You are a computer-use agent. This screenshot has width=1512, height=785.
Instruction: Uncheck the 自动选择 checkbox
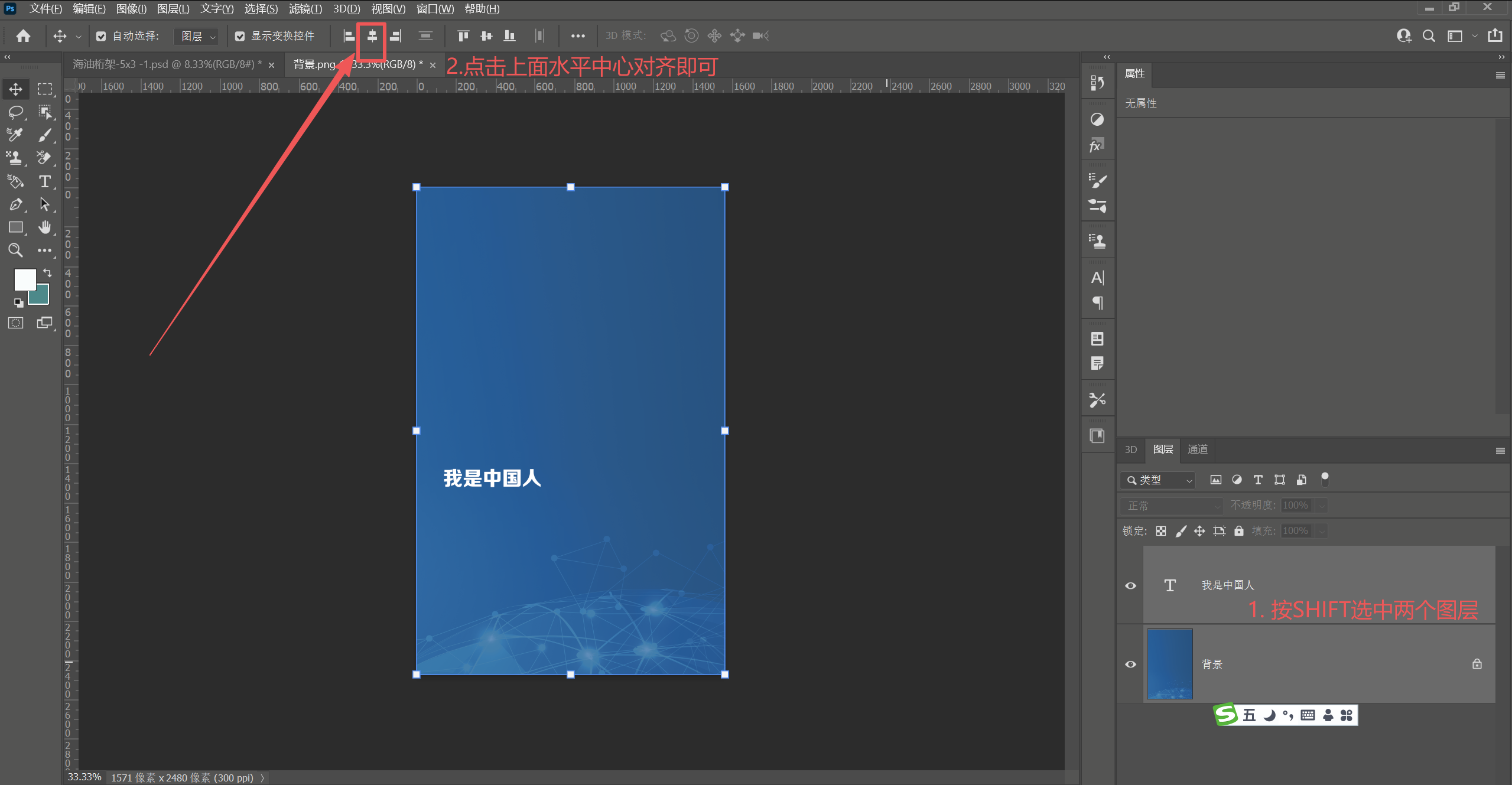[x=101, y=37]
